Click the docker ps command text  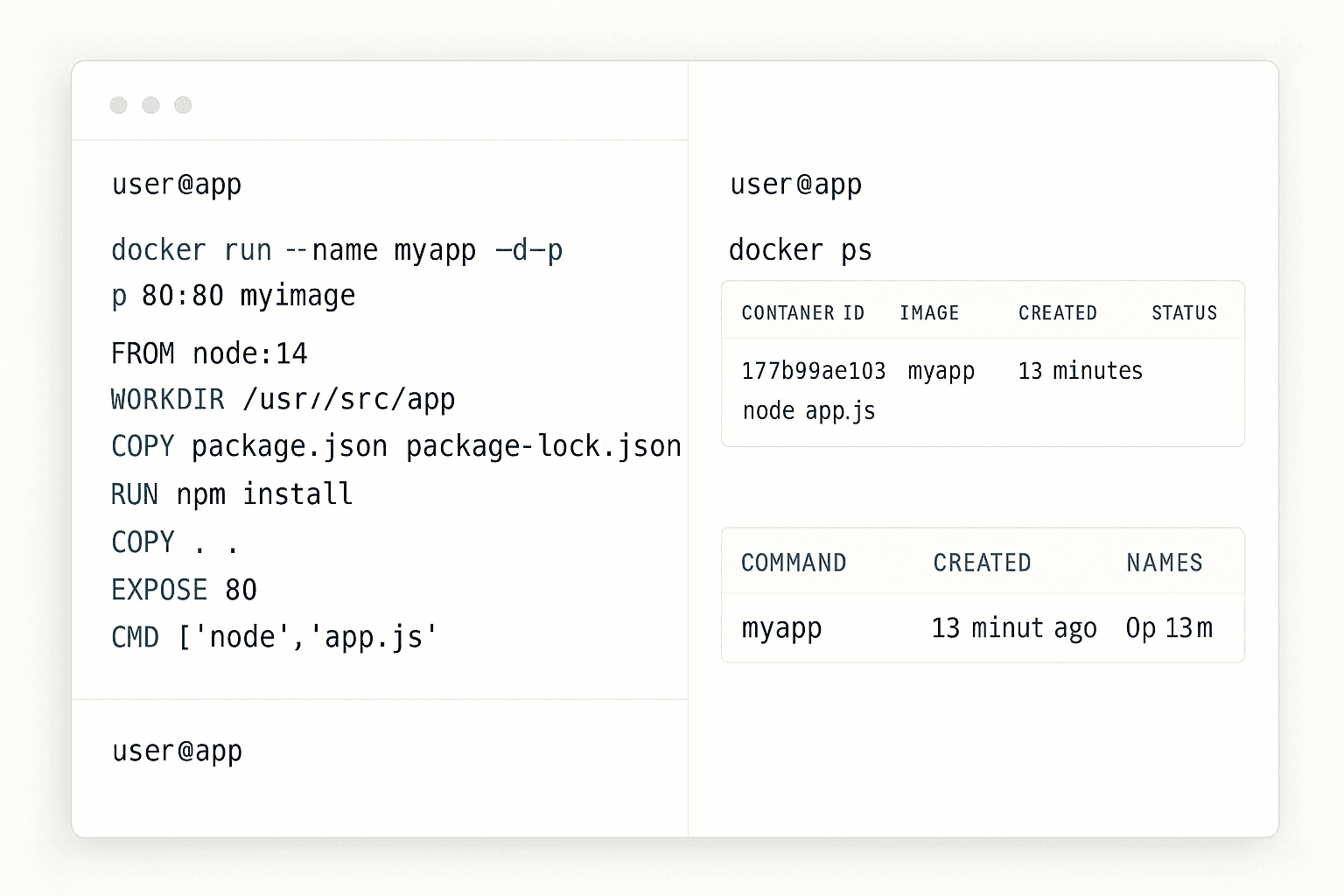click(x=799, y=250)
